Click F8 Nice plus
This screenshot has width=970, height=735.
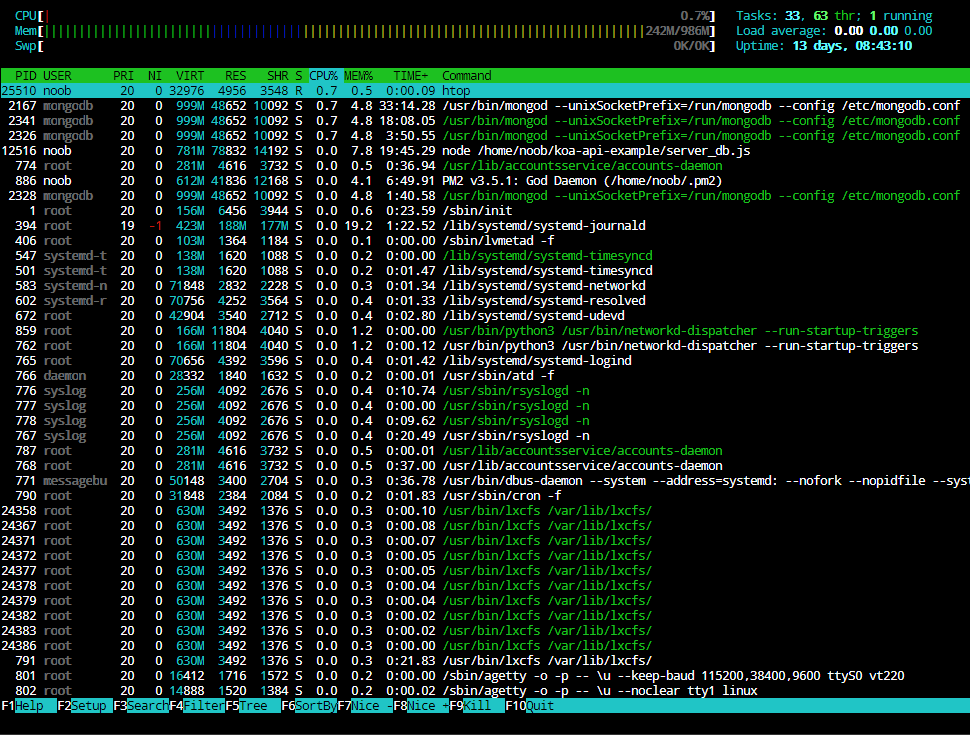[421, 705]
